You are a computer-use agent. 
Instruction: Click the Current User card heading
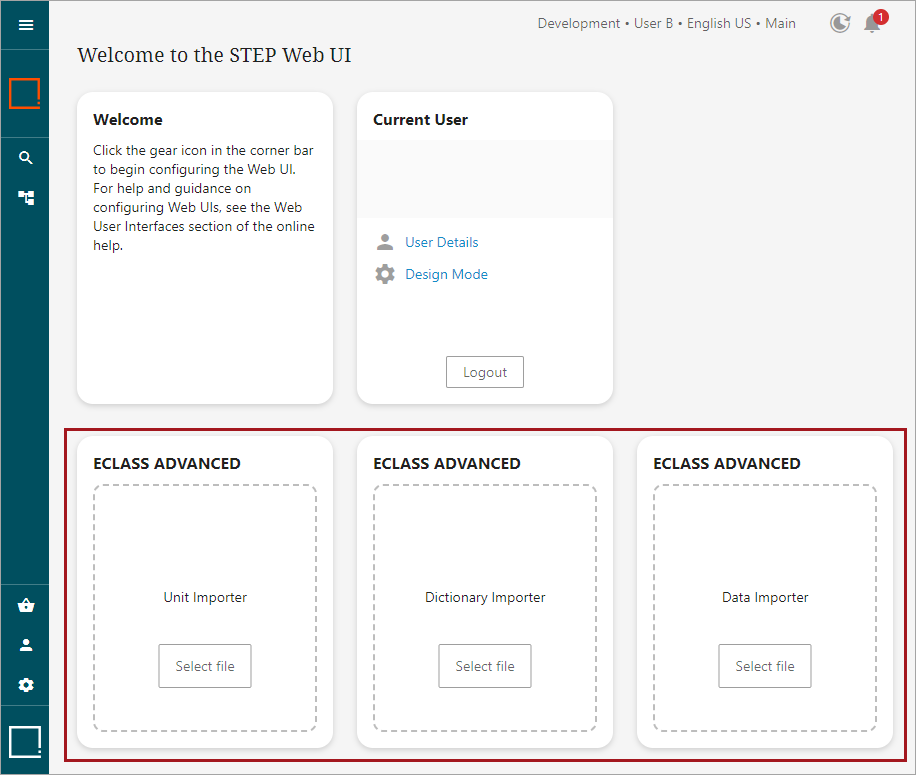tap(421, 120)
